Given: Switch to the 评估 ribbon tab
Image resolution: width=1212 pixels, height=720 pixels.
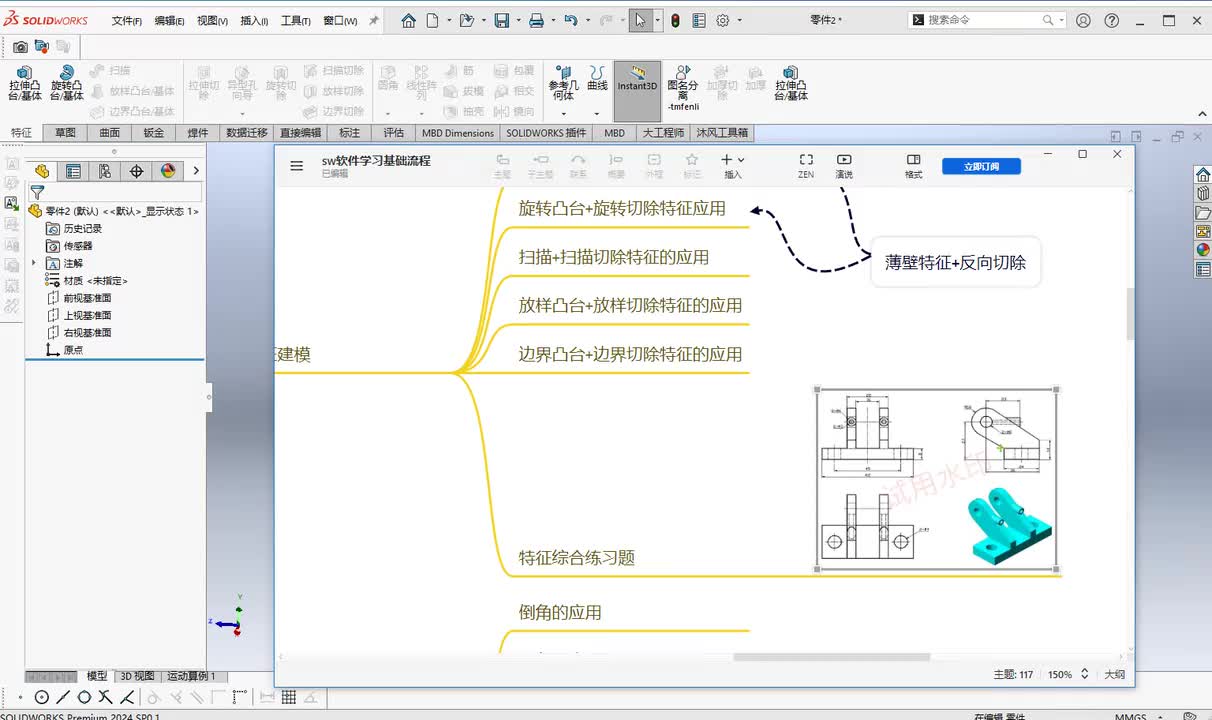Looking at the screenshot, I should (394, 132).
